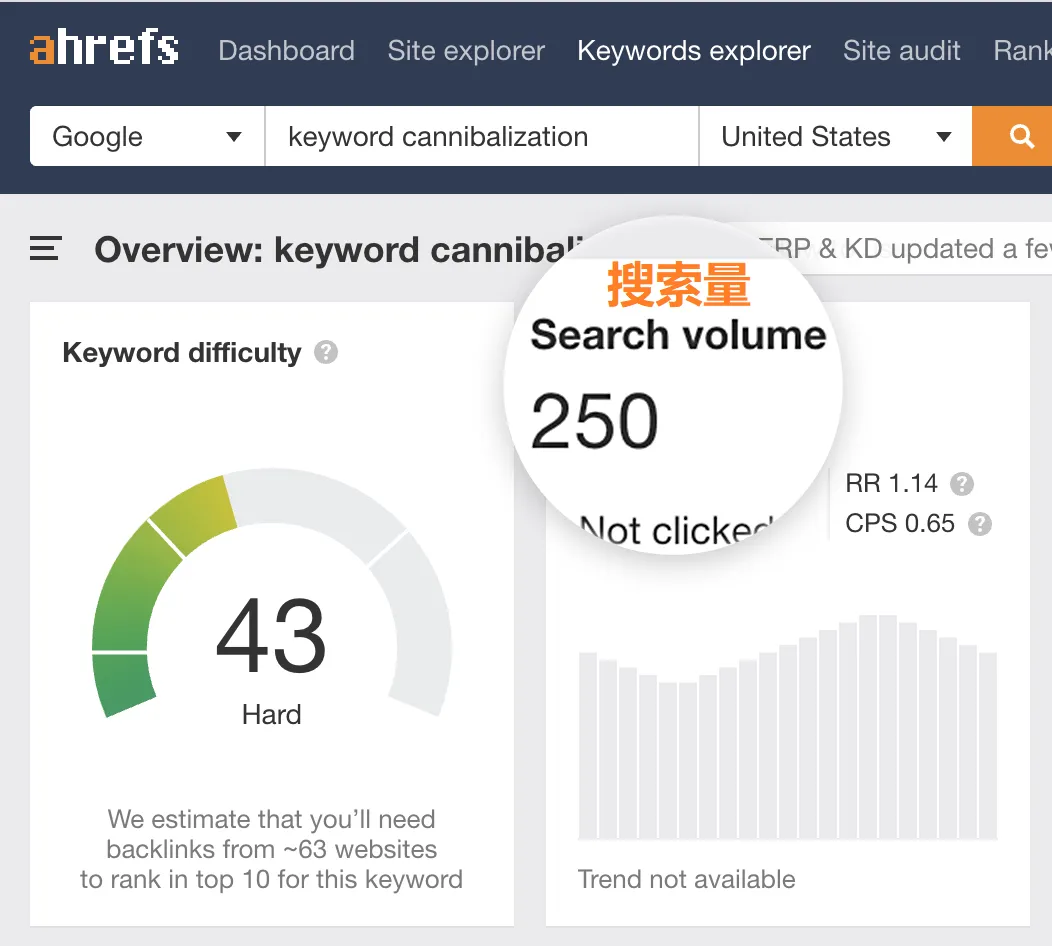
Task: Open the Google search engine dropdown
Action: pos(147,137)
